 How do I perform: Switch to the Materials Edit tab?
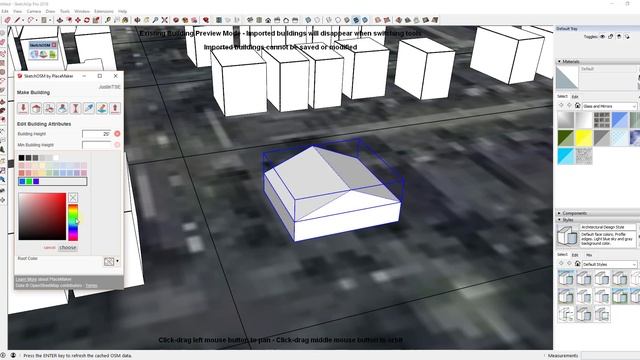(575, 96)
